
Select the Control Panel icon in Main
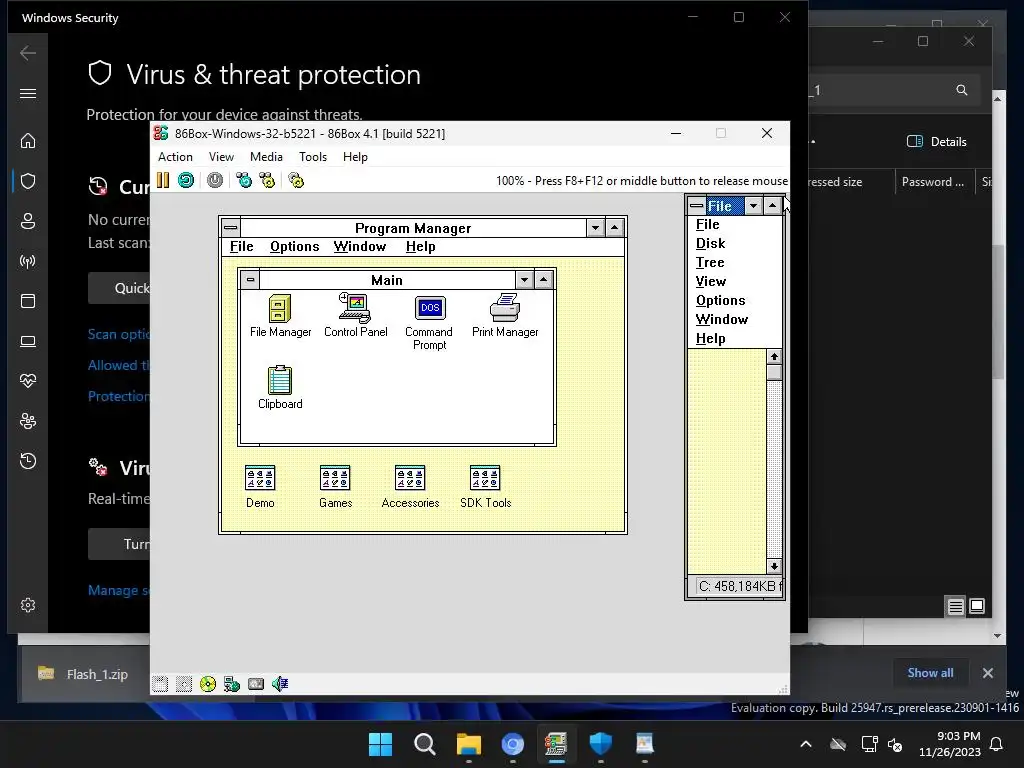tap(355, 315)
